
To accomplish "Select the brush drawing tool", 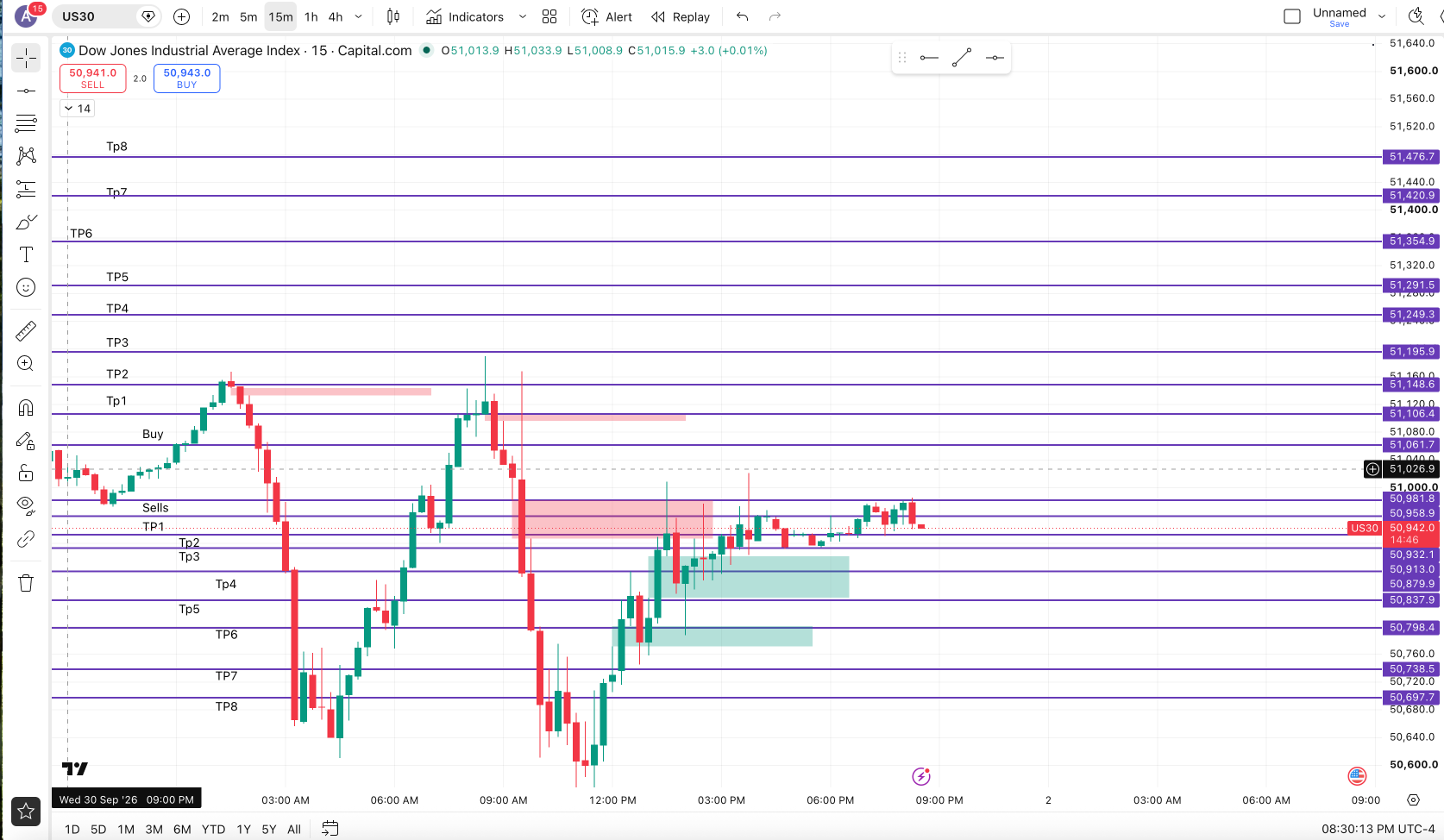I will (26, 222).
